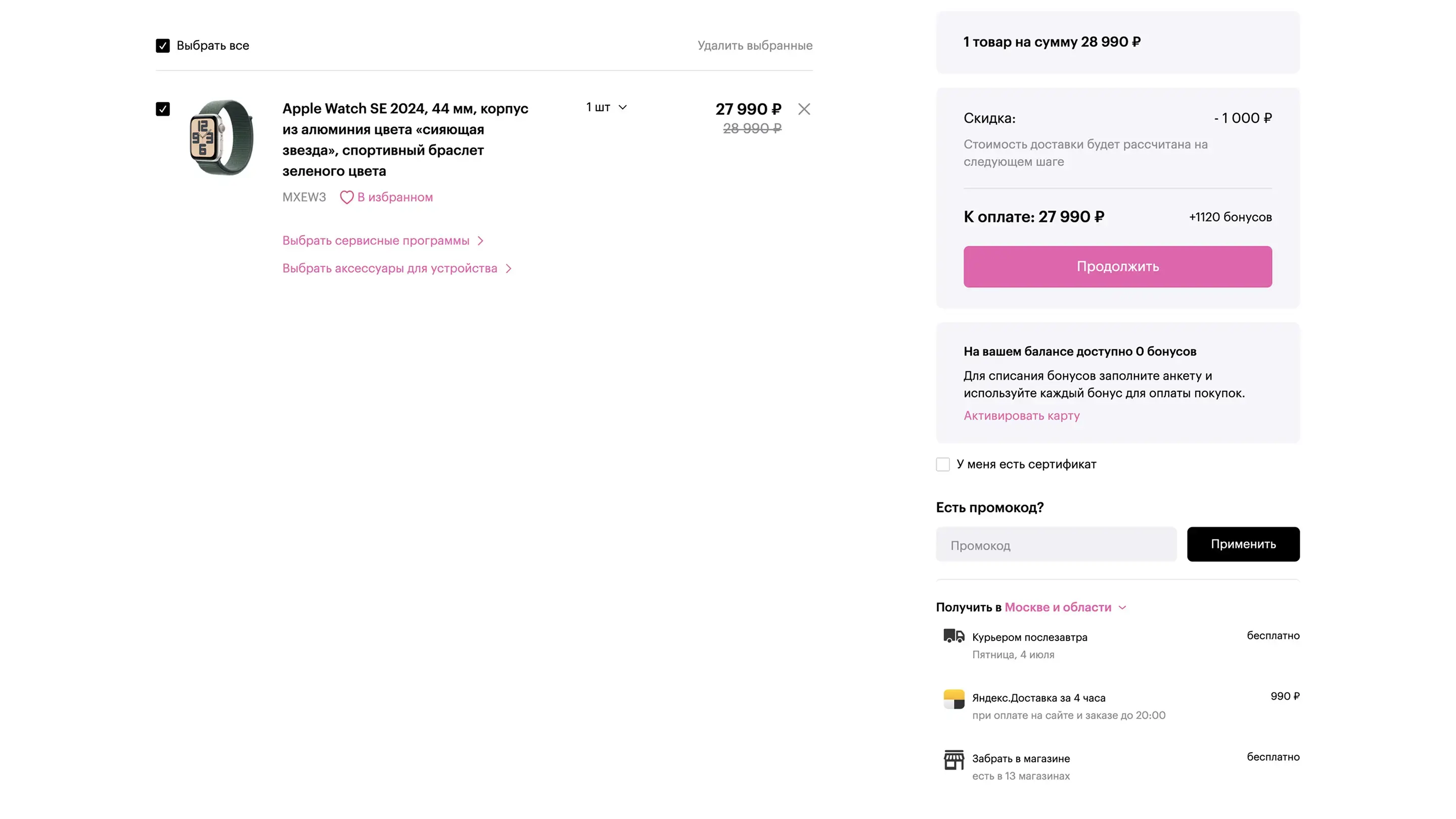Viewport: 1456px width, 819px height.
Task: Click the black 'Применить' button
Action: (x=1243, y=544)
